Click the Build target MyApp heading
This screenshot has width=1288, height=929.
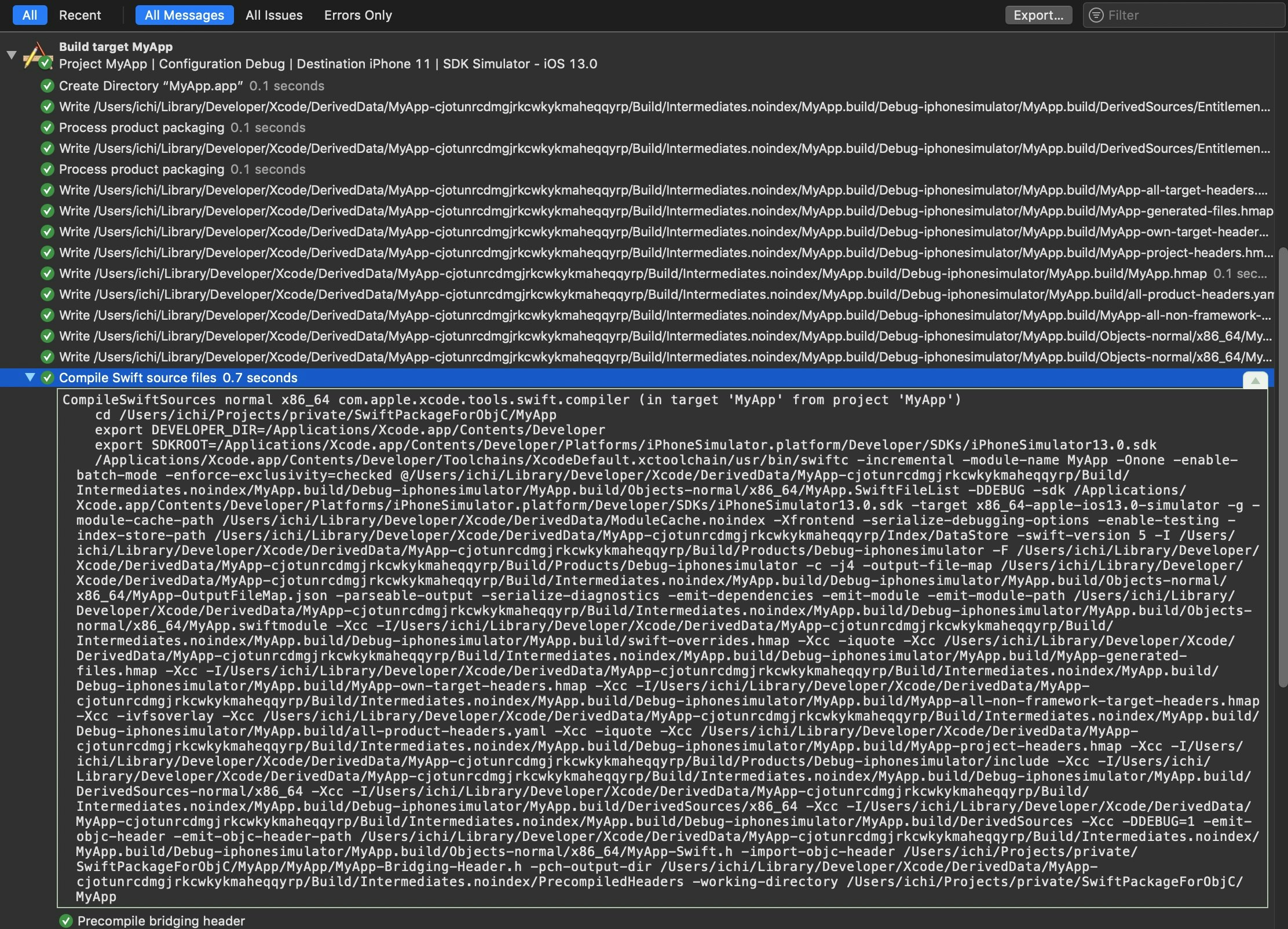(x=116, y=47)
